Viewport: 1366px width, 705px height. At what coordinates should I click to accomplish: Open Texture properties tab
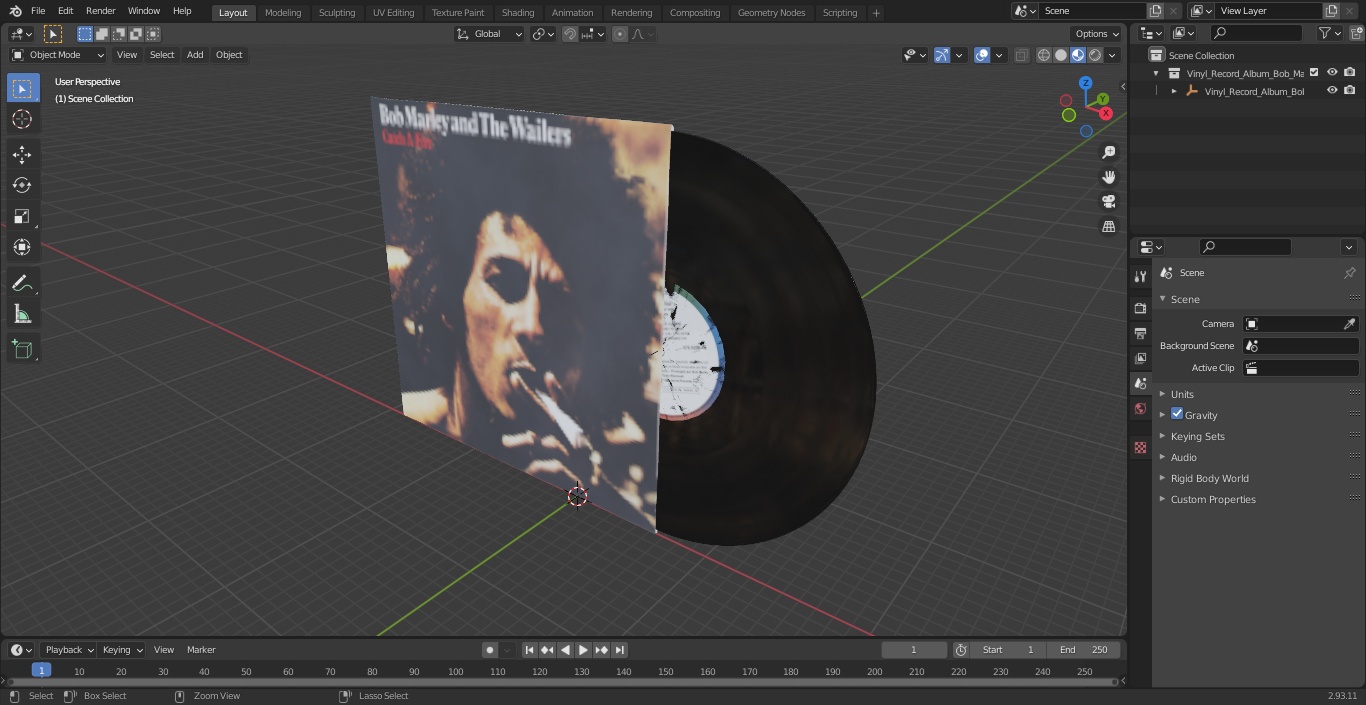(x=1140, y=447)
